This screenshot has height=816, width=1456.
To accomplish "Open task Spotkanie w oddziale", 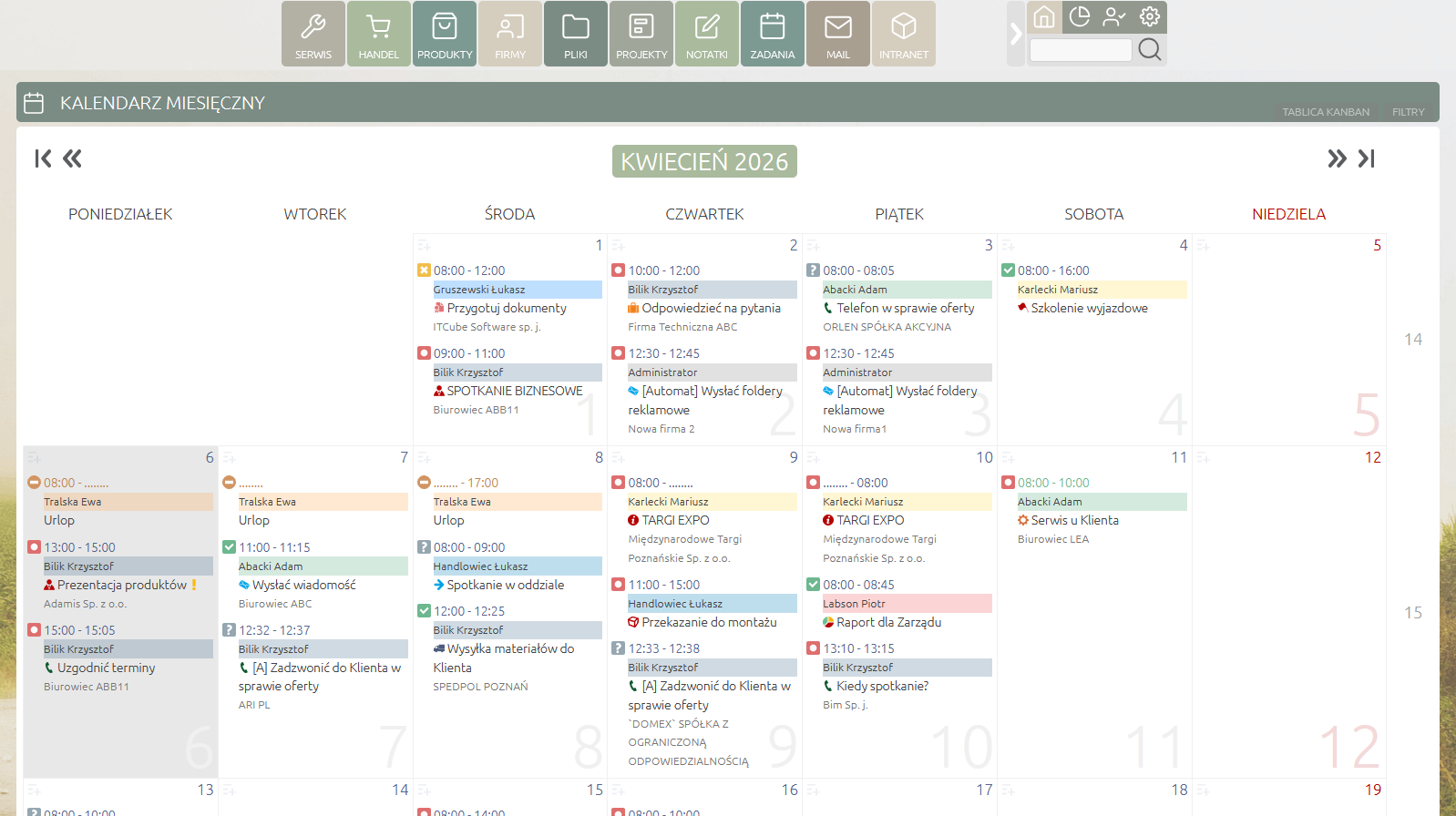I will (x=506, y=585).
